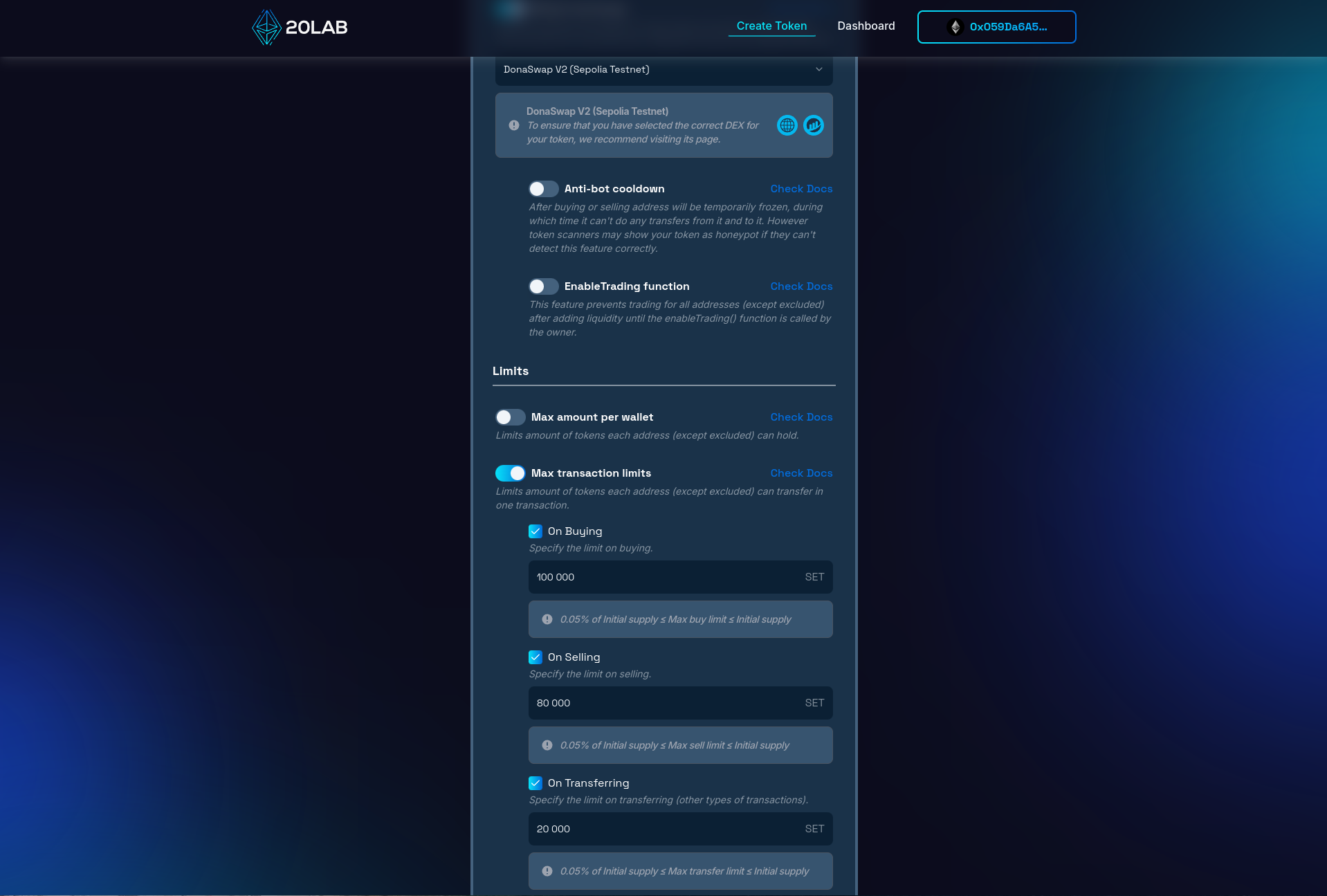
Task: Enable the Anti-bot cooldown toggle
Action: 543,189
